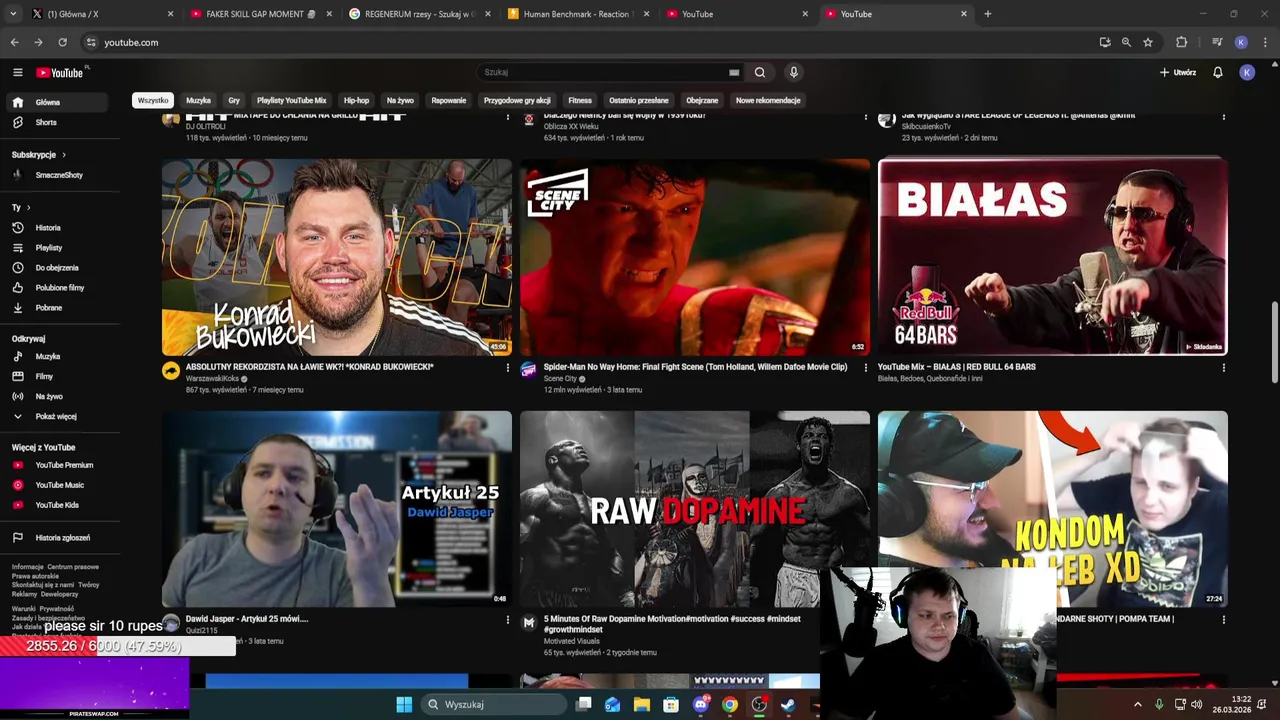Open the account avatar menu on YouTube
The height and width of the screenshot is (720, 1280).
1247,72
